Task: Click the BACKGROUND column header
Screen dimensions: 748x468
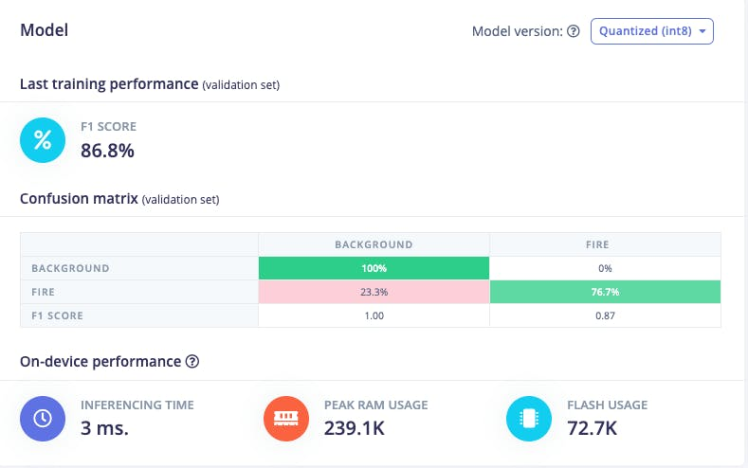Action: (374, 244)
